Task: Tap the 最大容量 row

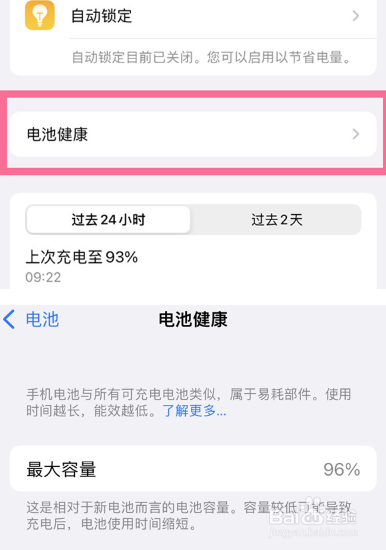Action: (x=193, y=469)
